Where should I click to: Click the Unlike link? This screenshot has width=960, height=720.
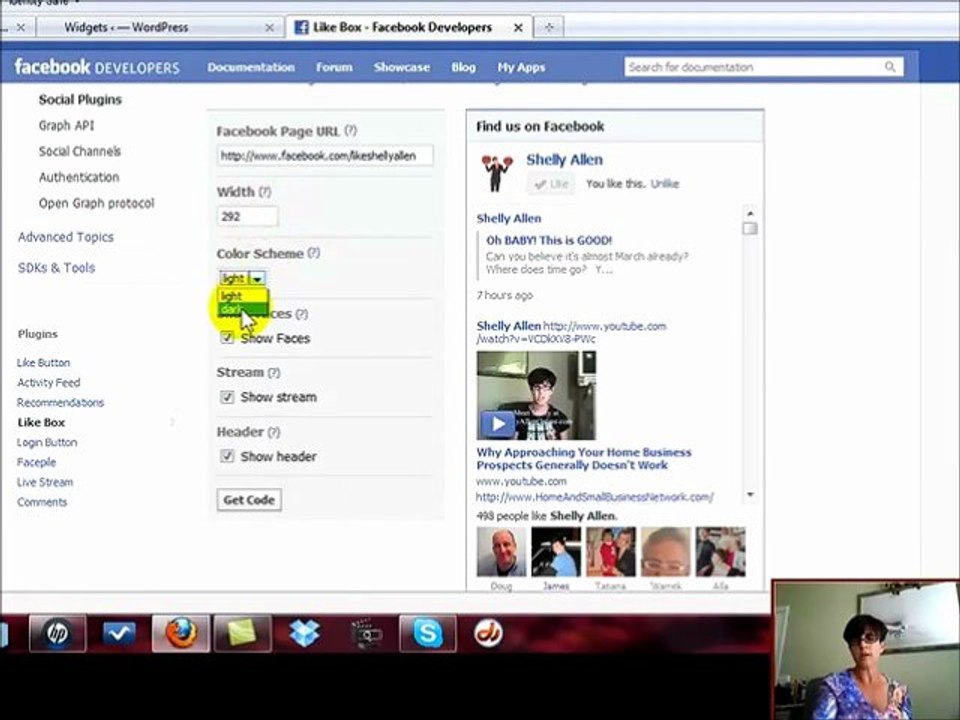click(664, 184)
